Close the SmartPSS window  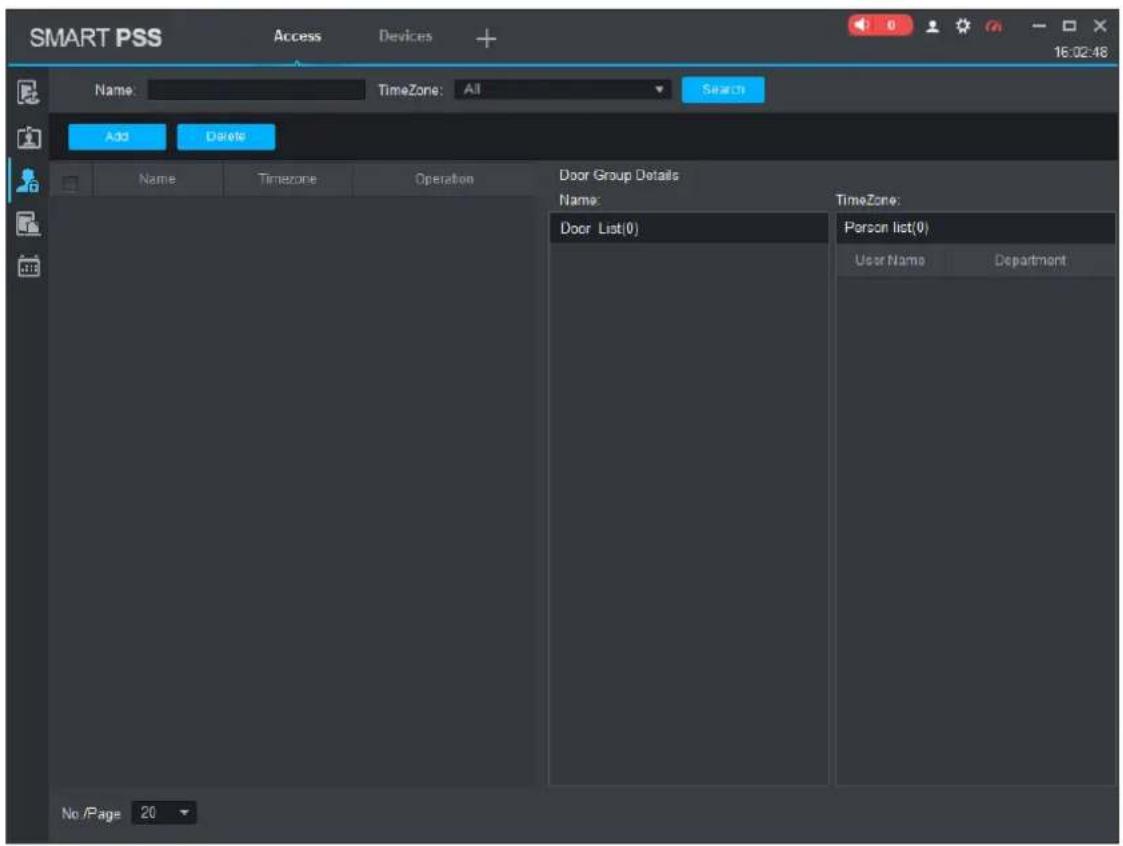(1100, 27)
